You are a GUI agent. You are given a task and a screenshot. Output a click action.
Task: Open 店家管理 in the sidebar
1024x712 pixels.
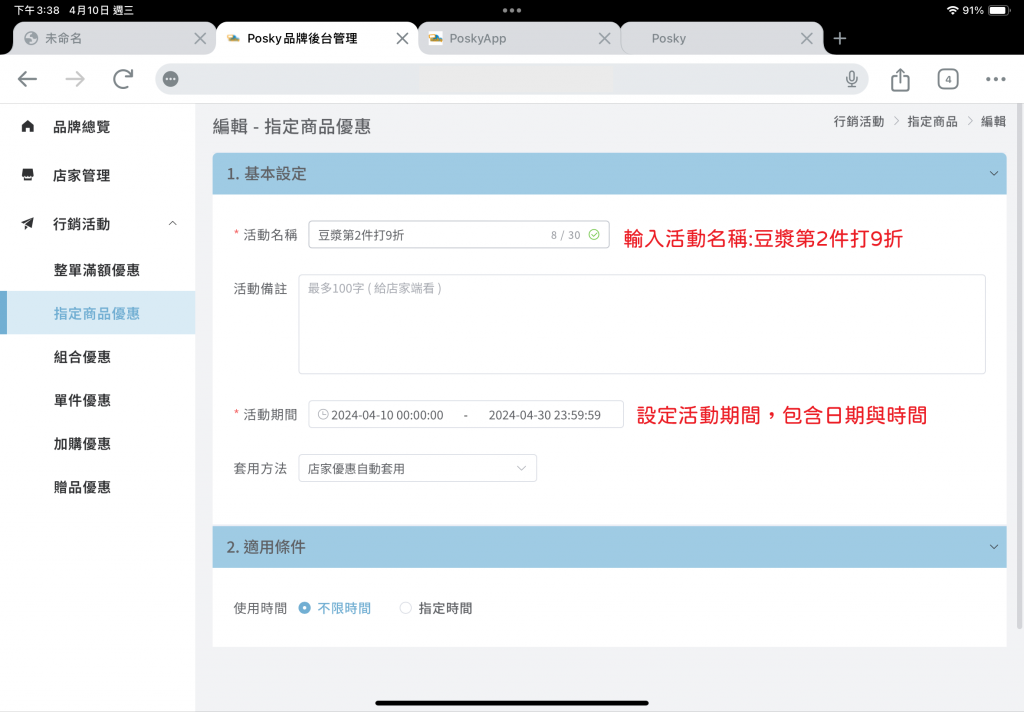82,175
